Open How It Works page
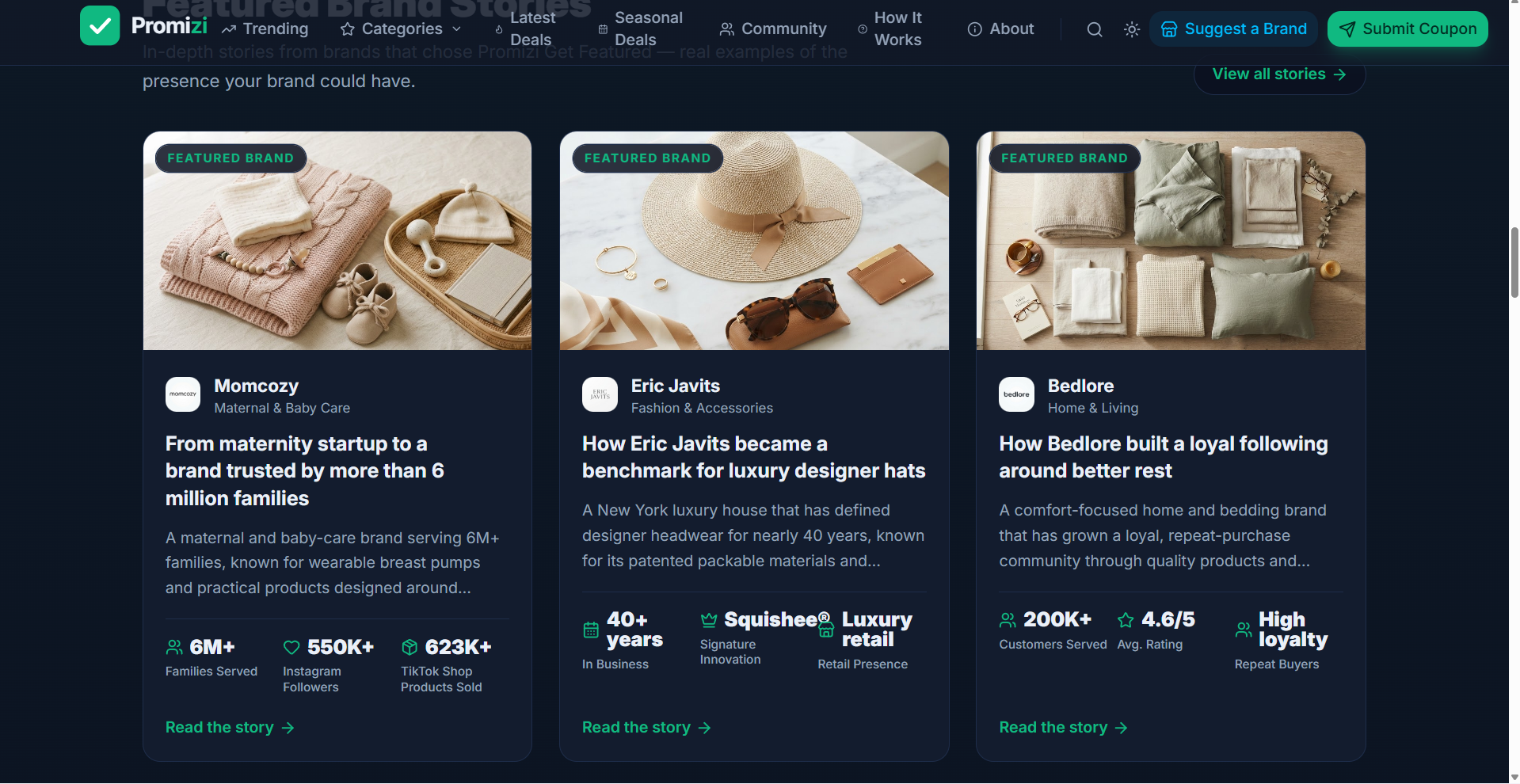The height and width of the screenshot is (784, 1520). 890,29
